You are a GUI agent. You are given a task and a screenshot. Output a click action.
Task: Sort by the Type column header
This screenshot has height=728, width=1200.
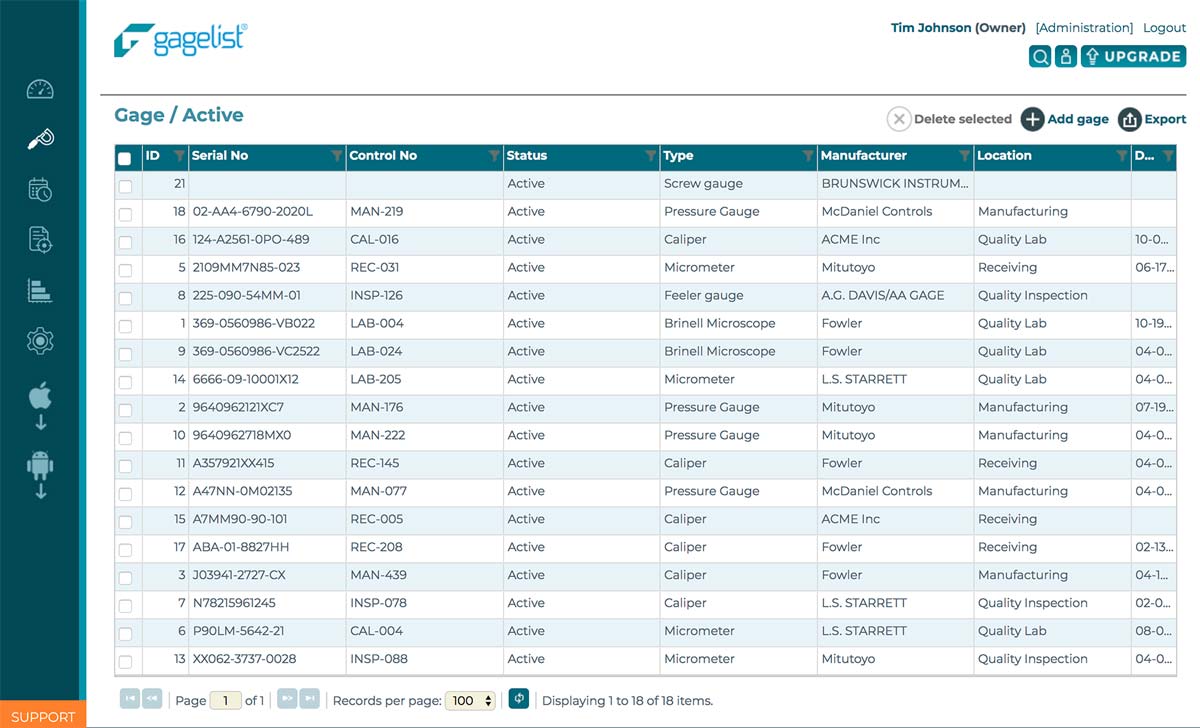678,156
